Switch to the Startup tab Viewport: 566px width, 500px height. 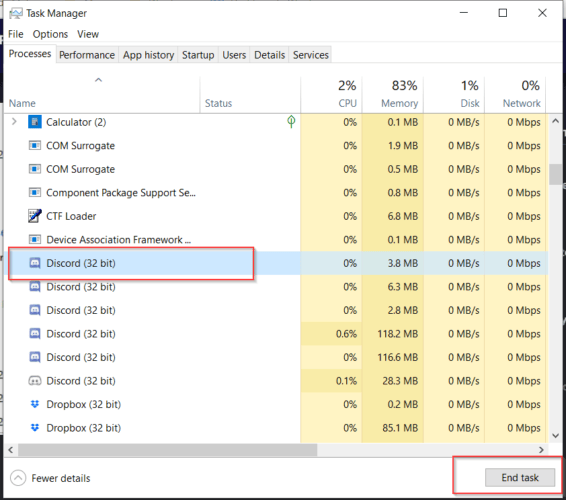pos(198,55)
